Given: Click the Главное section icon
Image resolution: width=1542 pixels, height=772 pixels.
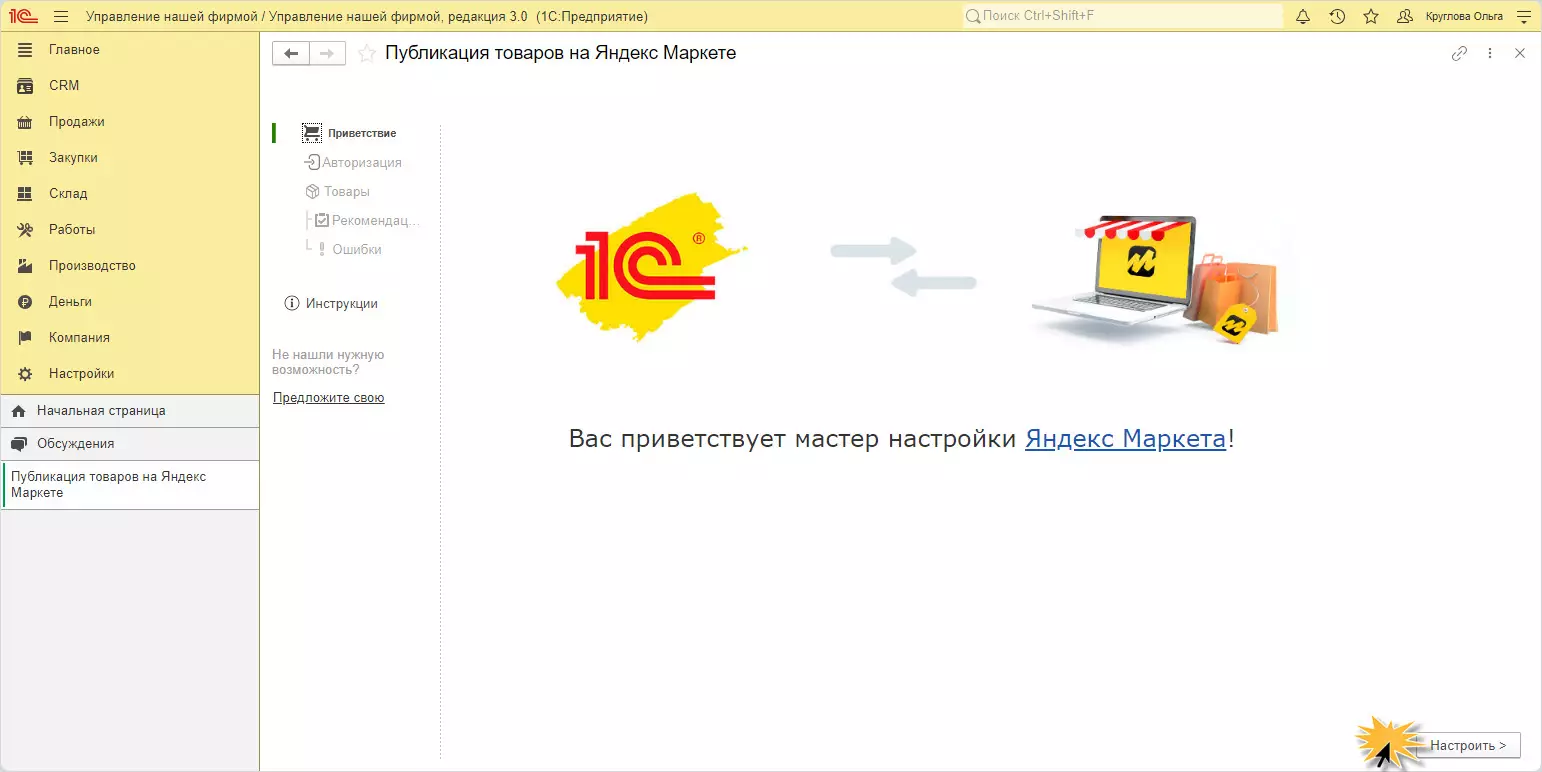Looking at the screenshot, I should coord(26,50).
